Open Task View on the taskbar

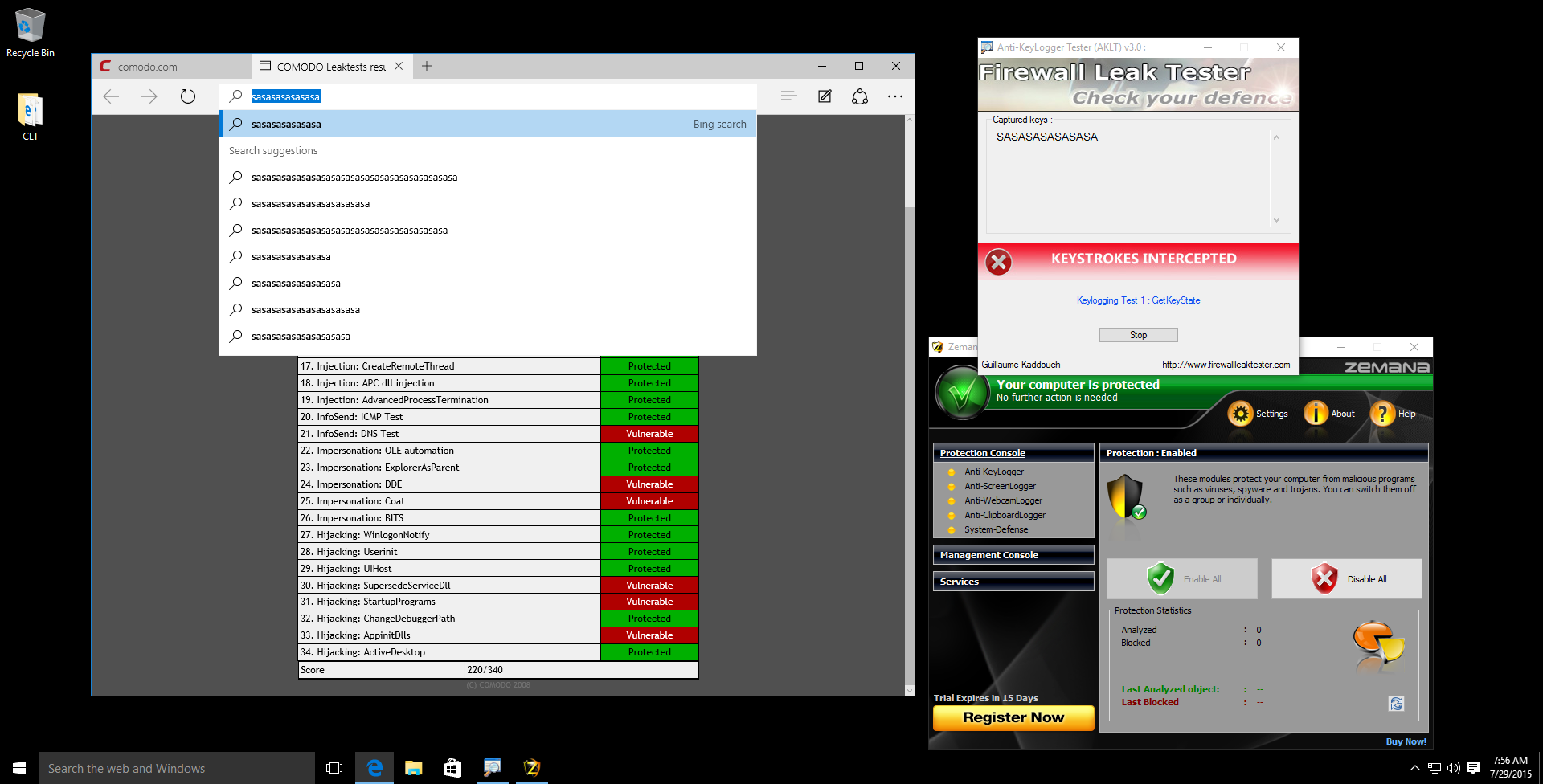pos(334,768)
